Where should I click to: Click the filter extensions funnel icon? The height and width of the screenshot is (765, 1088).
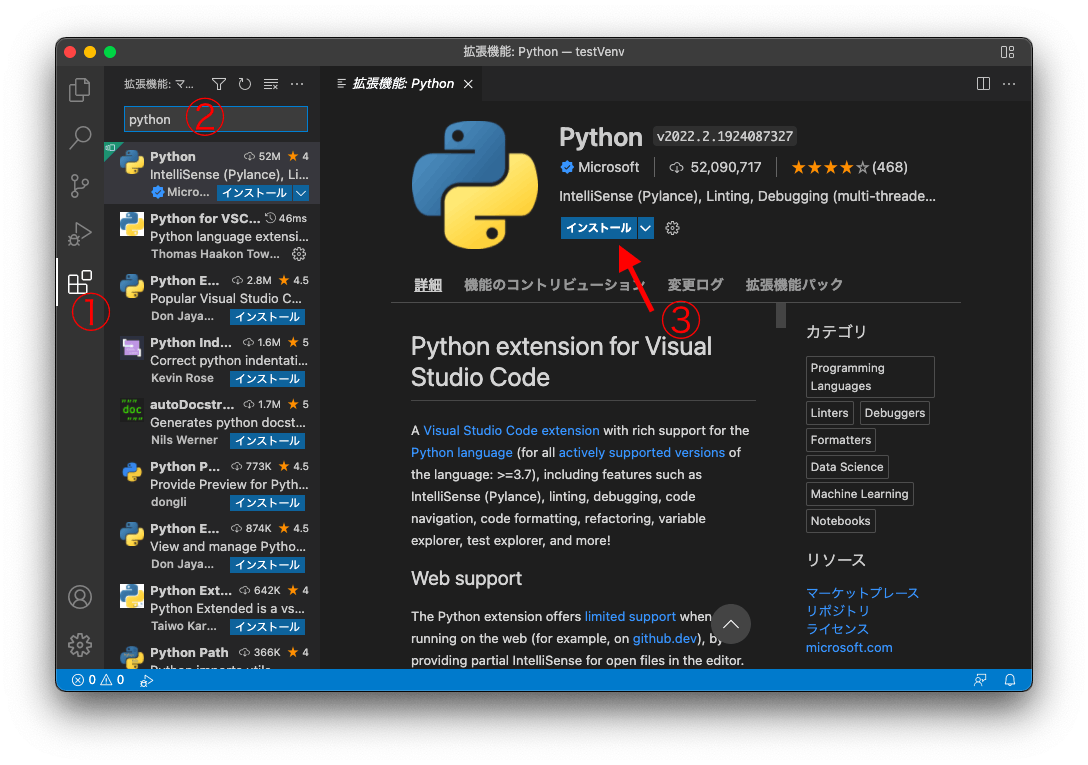coord(219,84)
